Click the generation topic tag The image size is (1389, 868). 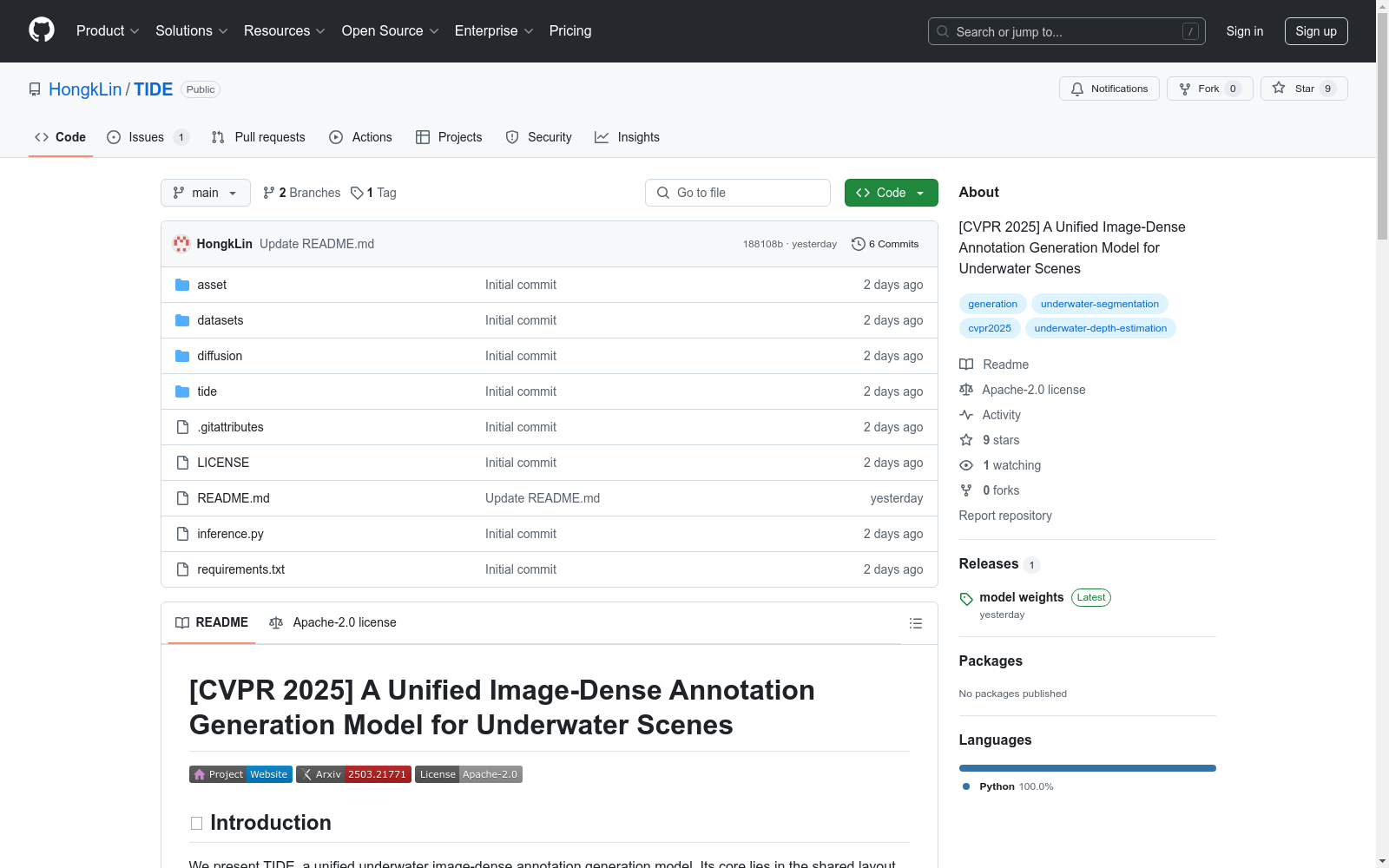993,304
